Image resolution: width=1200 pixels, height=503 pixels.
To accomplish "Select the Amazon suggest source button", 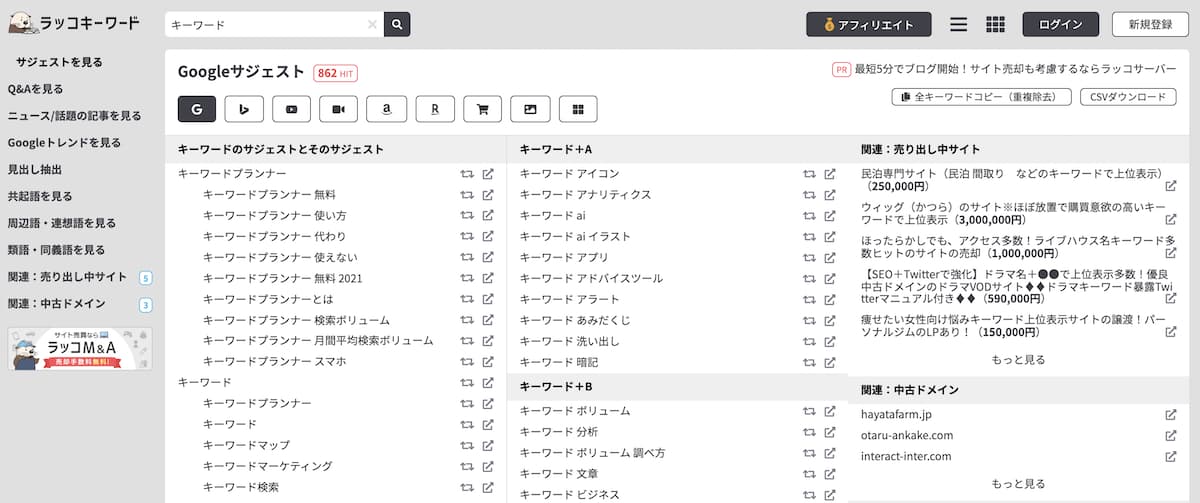I will (x=387, y=108).
